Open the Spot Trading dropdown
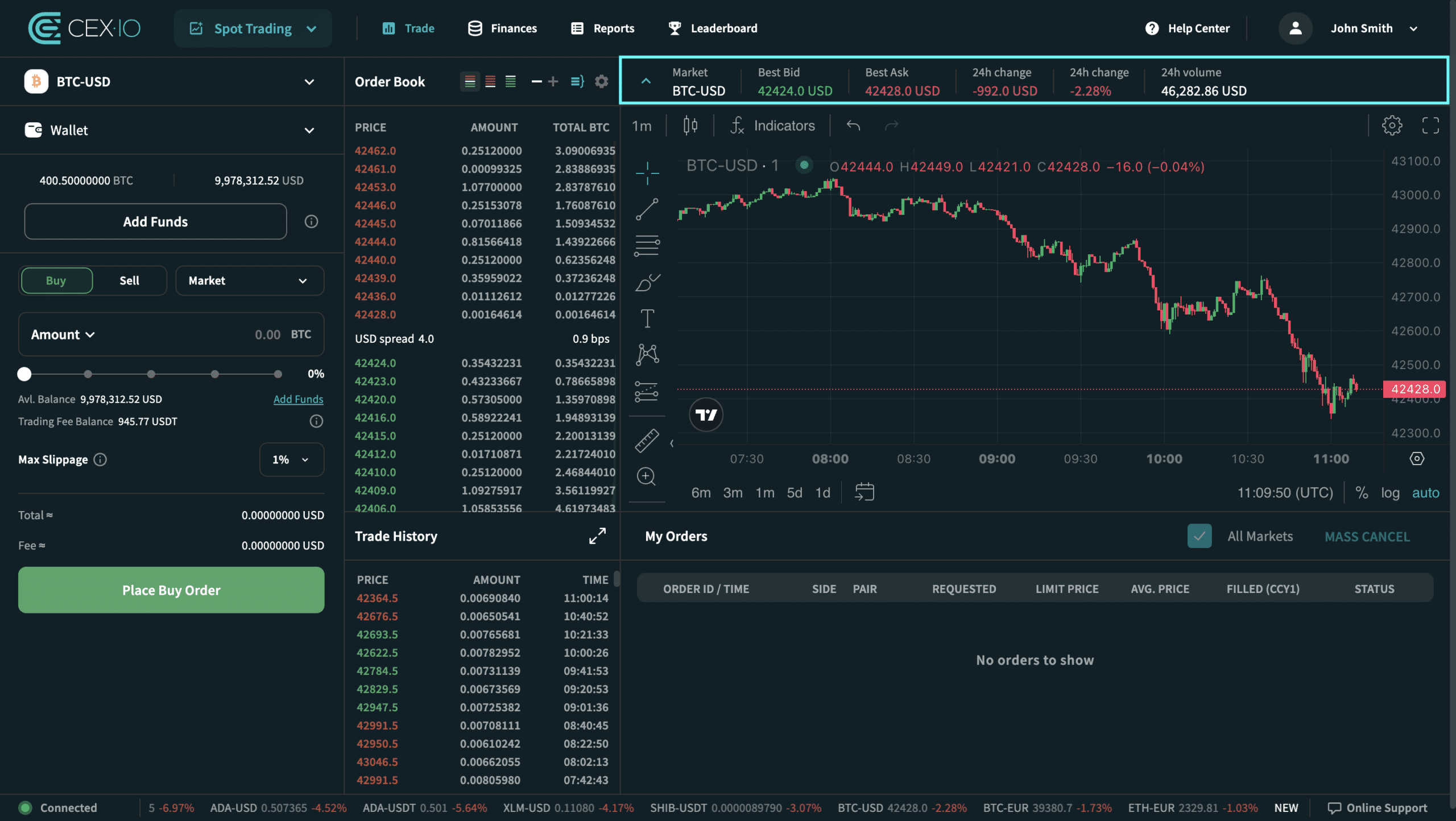The width and height of the screenshot is (1456, 821). point(253,28)
